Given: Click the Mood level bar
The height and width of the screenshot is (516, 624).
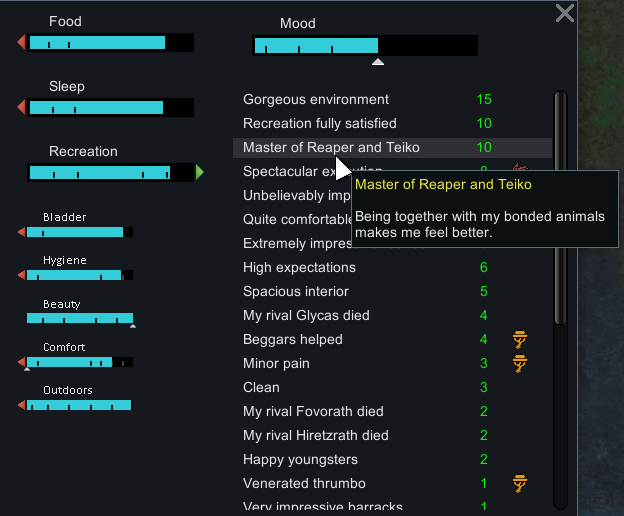Looking at the screenshot, I should click(x=365, y=46).
